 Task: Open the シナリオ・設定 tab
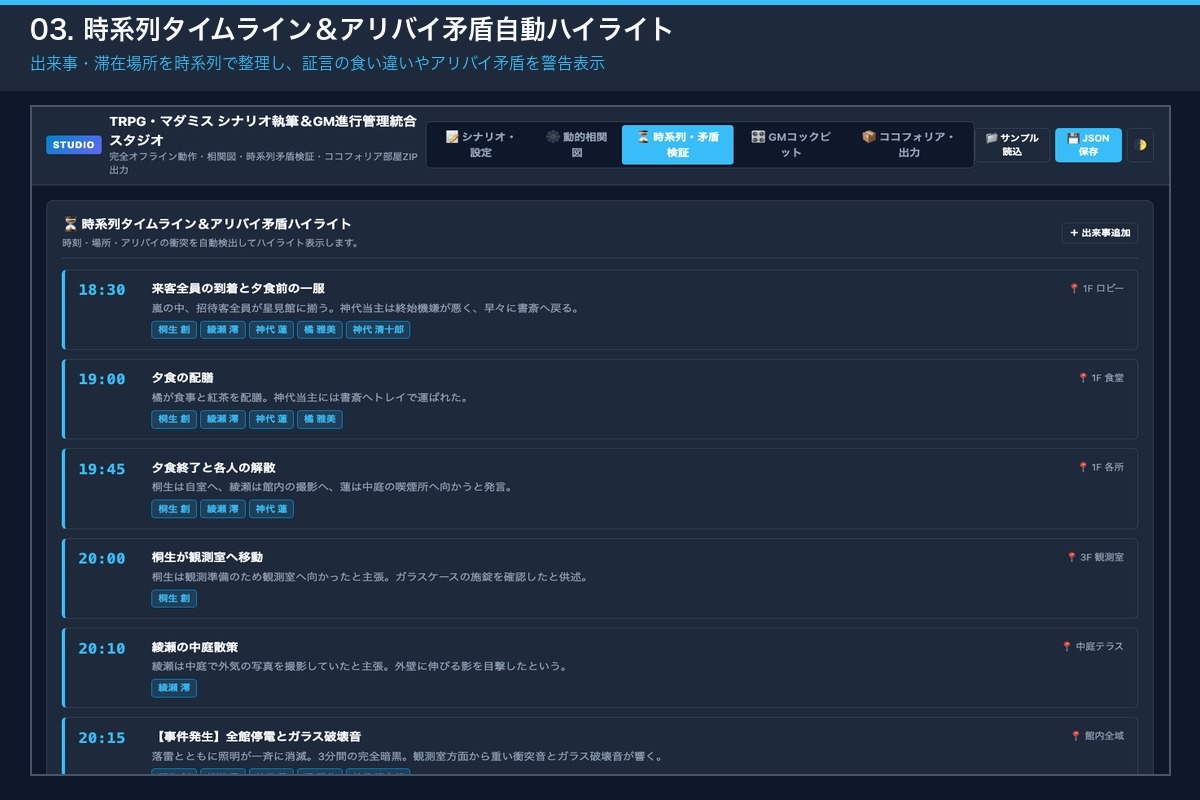tap(481, 145)
